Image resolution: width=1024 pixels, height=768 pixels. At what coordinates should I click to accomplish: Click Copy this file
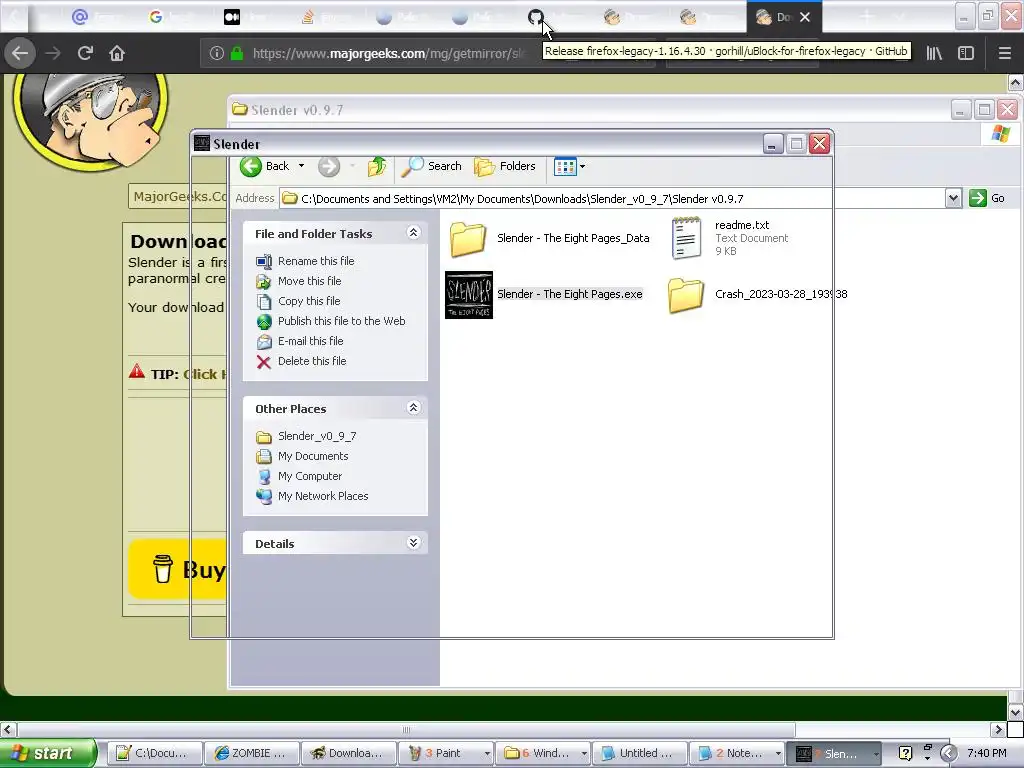coord(309,301)
